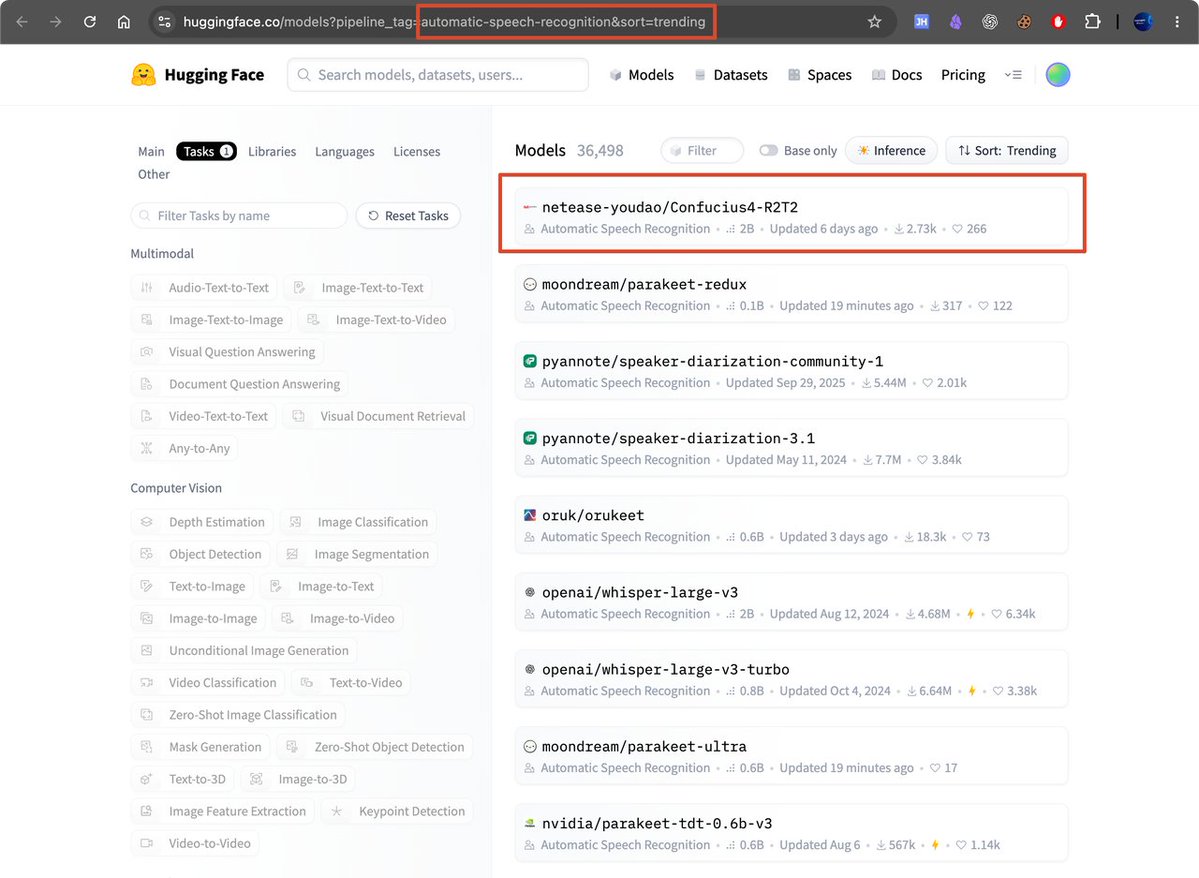Click the Filter models input box

(x=702, y=151)
